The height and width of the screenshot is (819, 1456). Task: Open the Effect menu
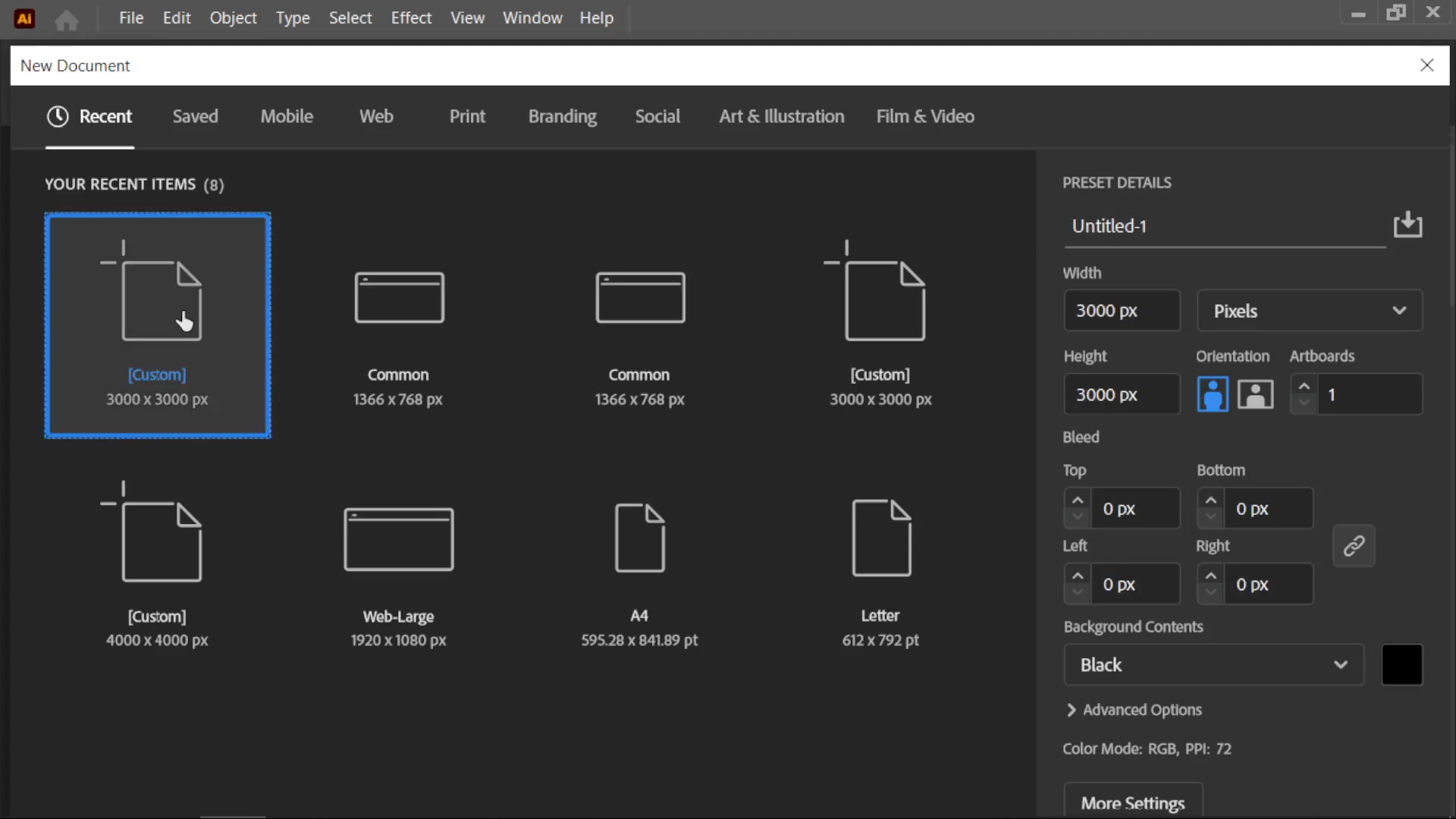[x=411, y=17]
